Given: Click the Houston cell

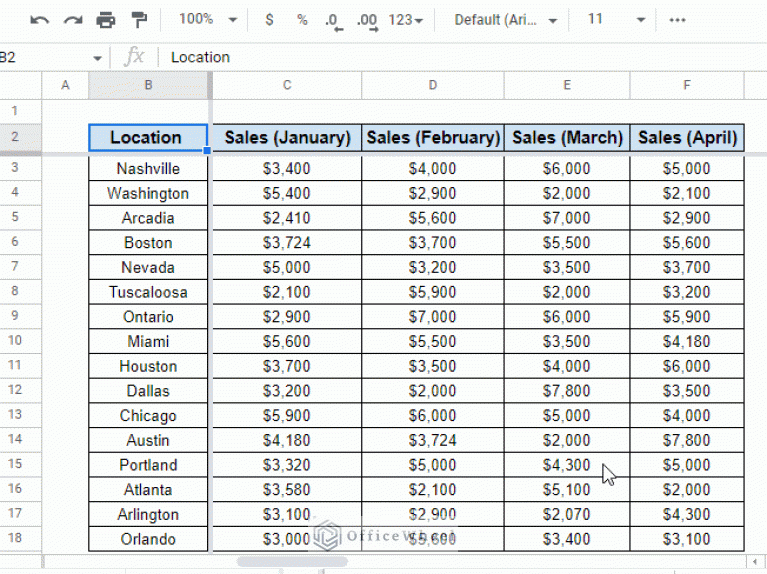Looking at the screenshot, I should 148,366.
